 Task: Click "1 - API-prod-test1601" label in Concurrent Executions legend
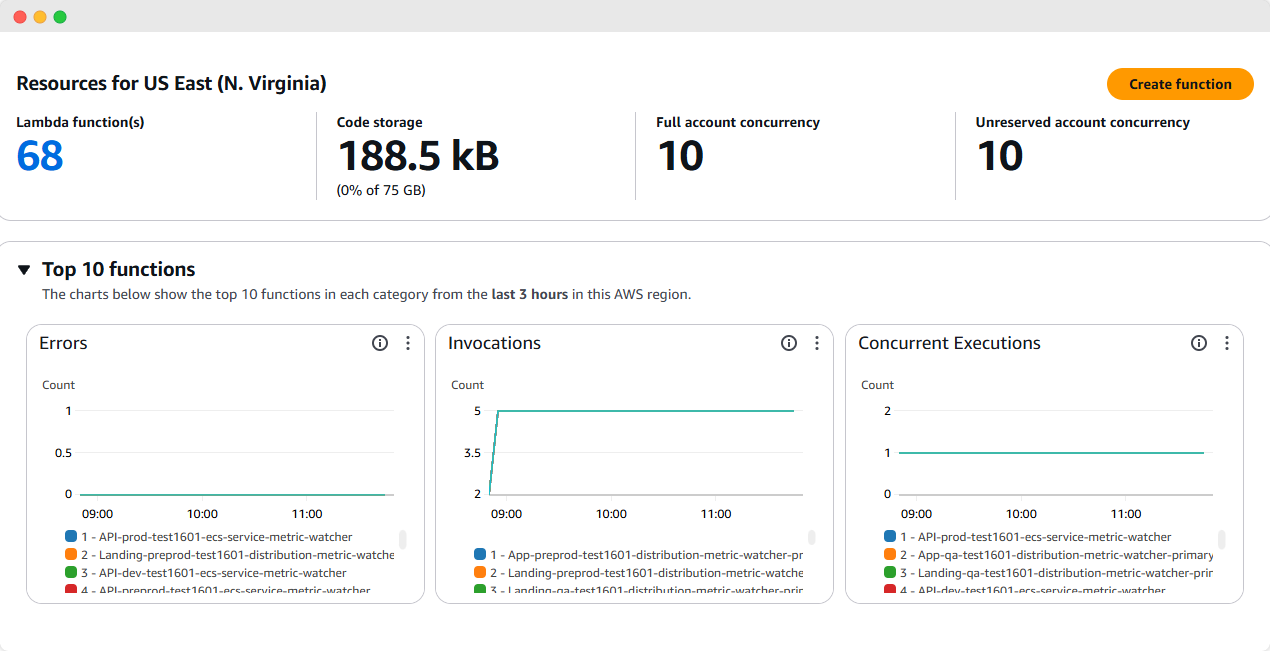point(1035,537)
